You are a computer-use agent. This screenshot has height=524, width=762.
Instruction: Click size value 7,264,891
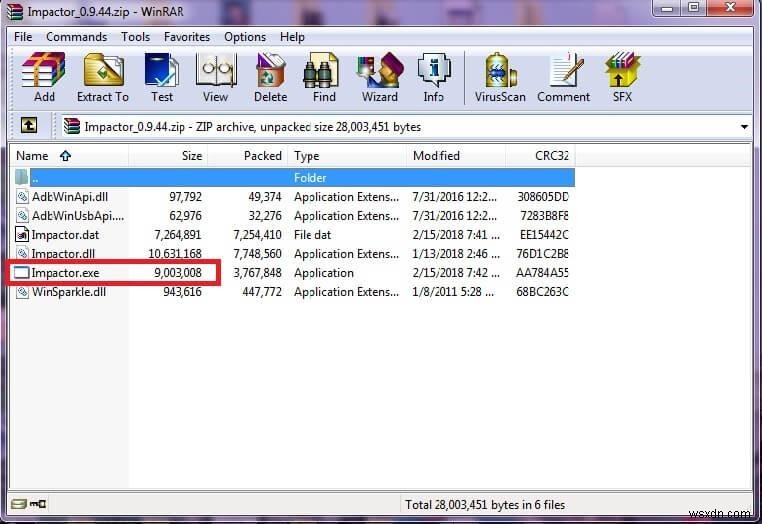[x=178, y=235]
